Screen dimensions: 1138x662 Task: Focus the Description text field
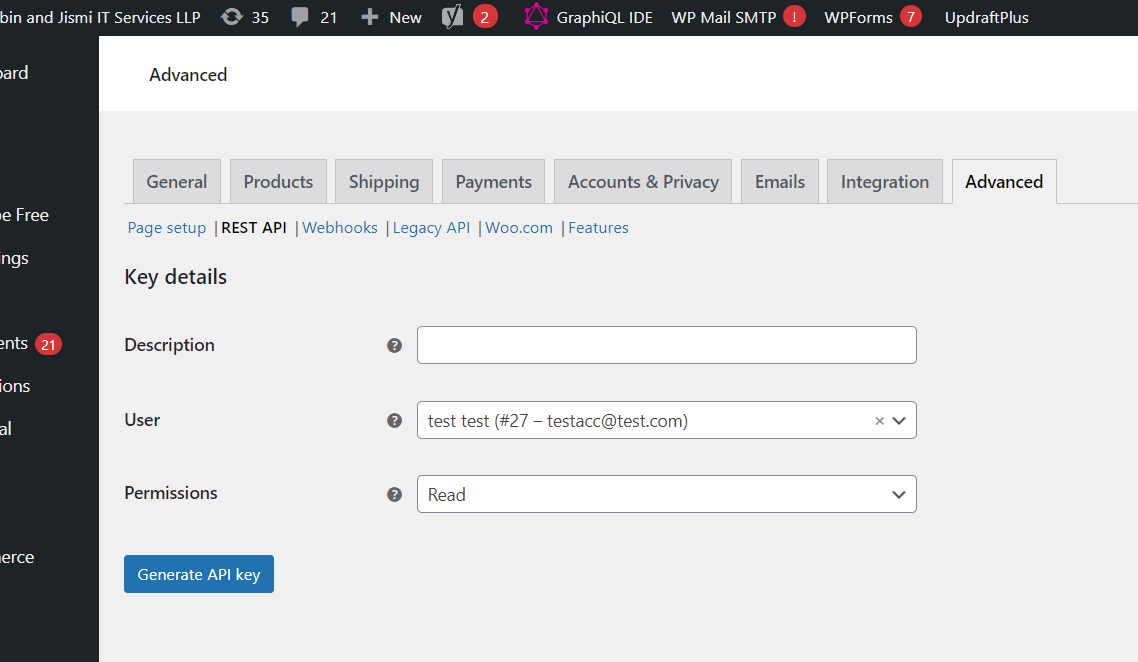(666, 345)
